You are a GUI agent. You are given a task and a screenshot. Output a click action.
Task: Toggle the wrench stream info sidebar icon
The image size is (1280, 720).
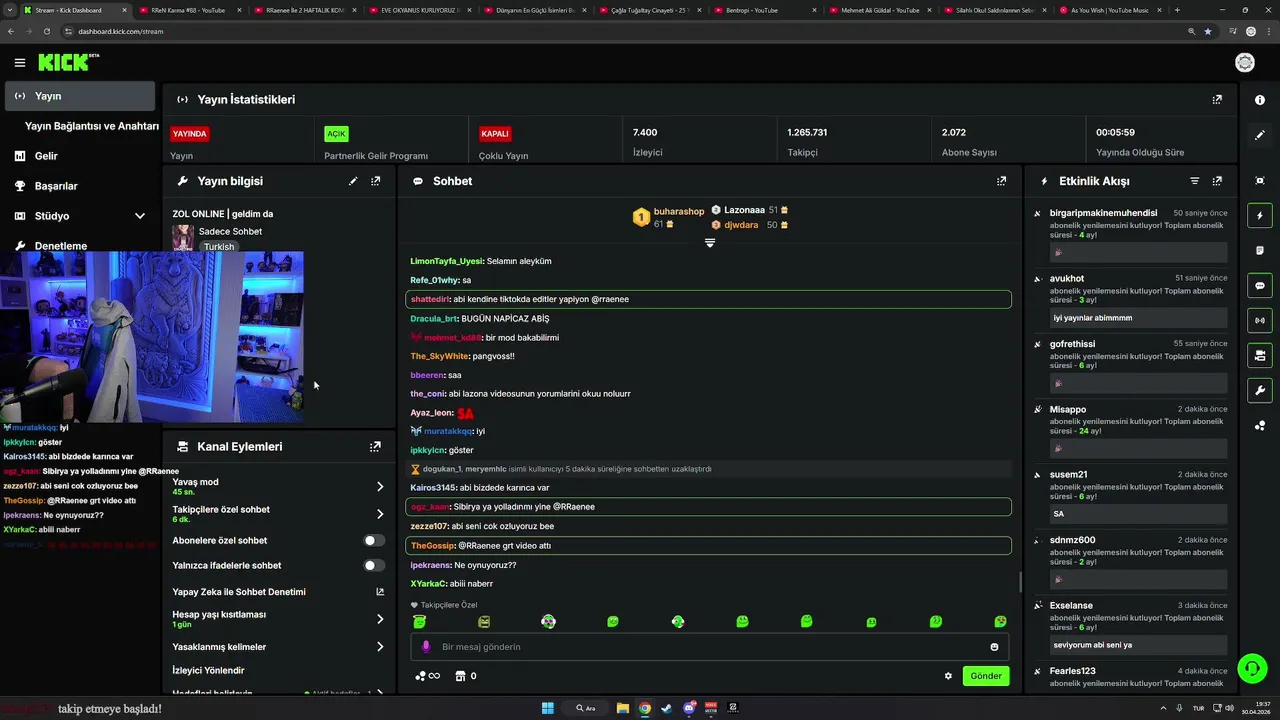(x=1260, y=390)
